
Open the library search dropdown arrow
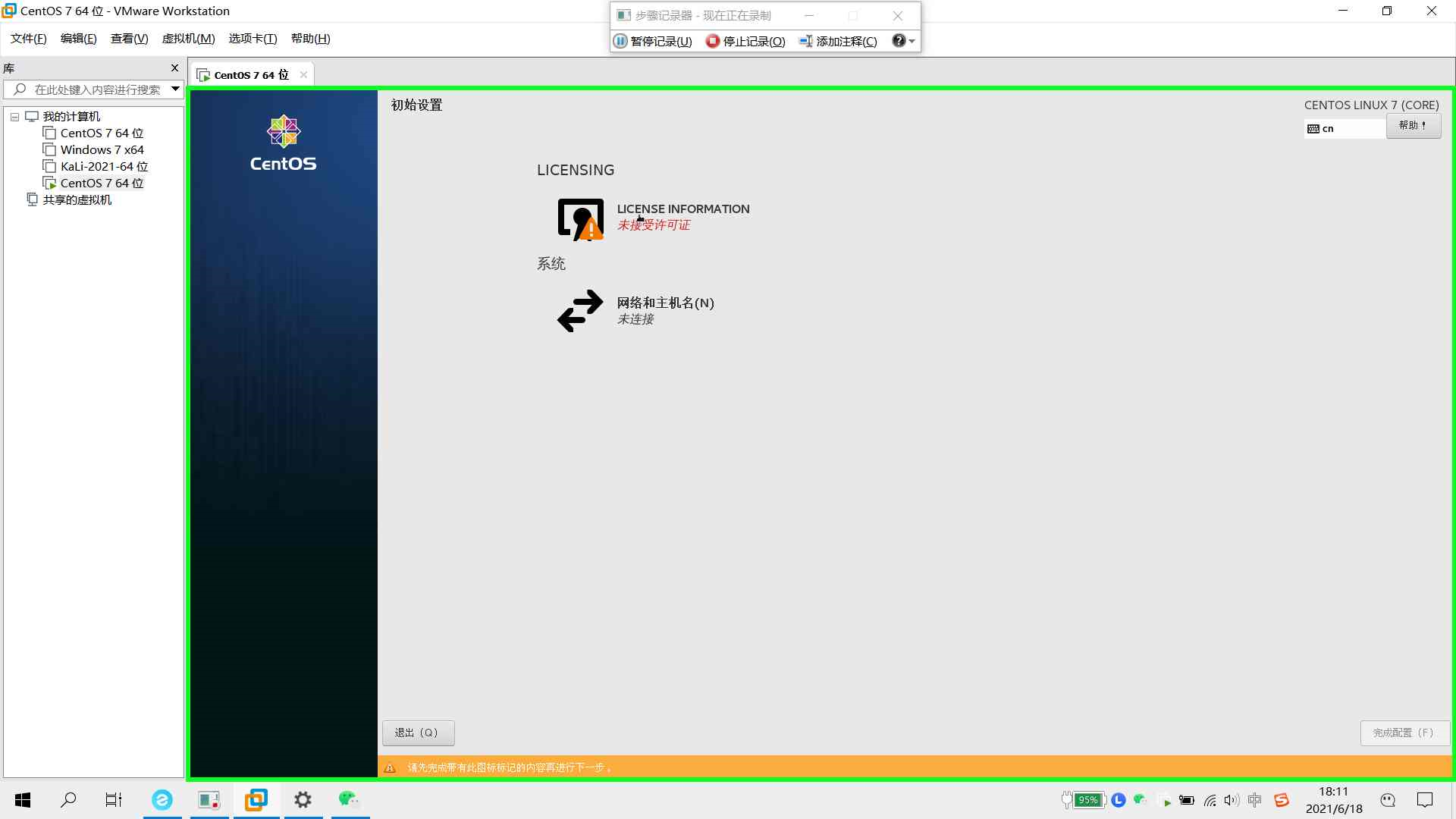175,89
